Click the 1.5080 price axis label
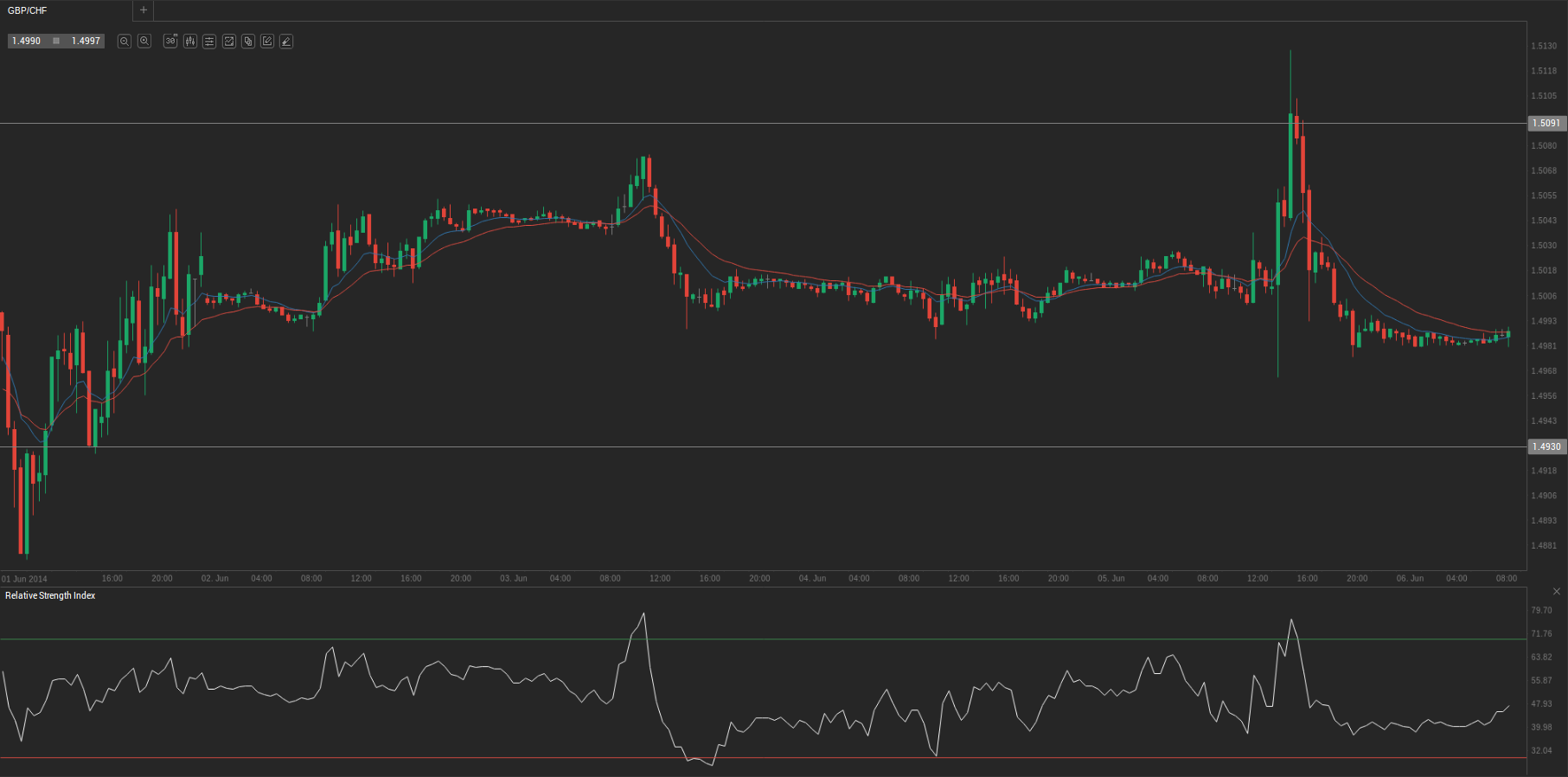 point(1544,145)
